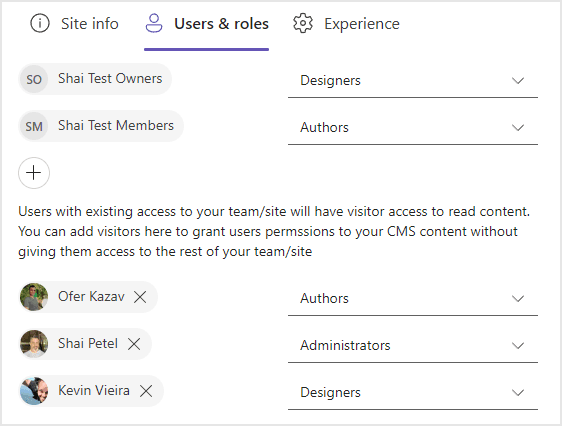This screenshot has height=426, width=562.
Task: Click the Users & roles person icon
Action: (x=154, y=24)
